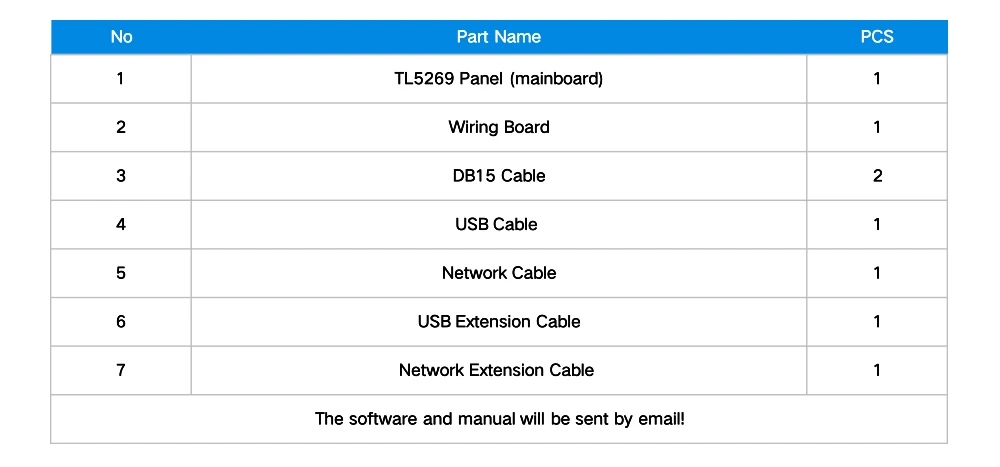Click row number 5 in No column
Viewport: 1000px width, 467px height.
pyautogui.click(x=121, y=273)
